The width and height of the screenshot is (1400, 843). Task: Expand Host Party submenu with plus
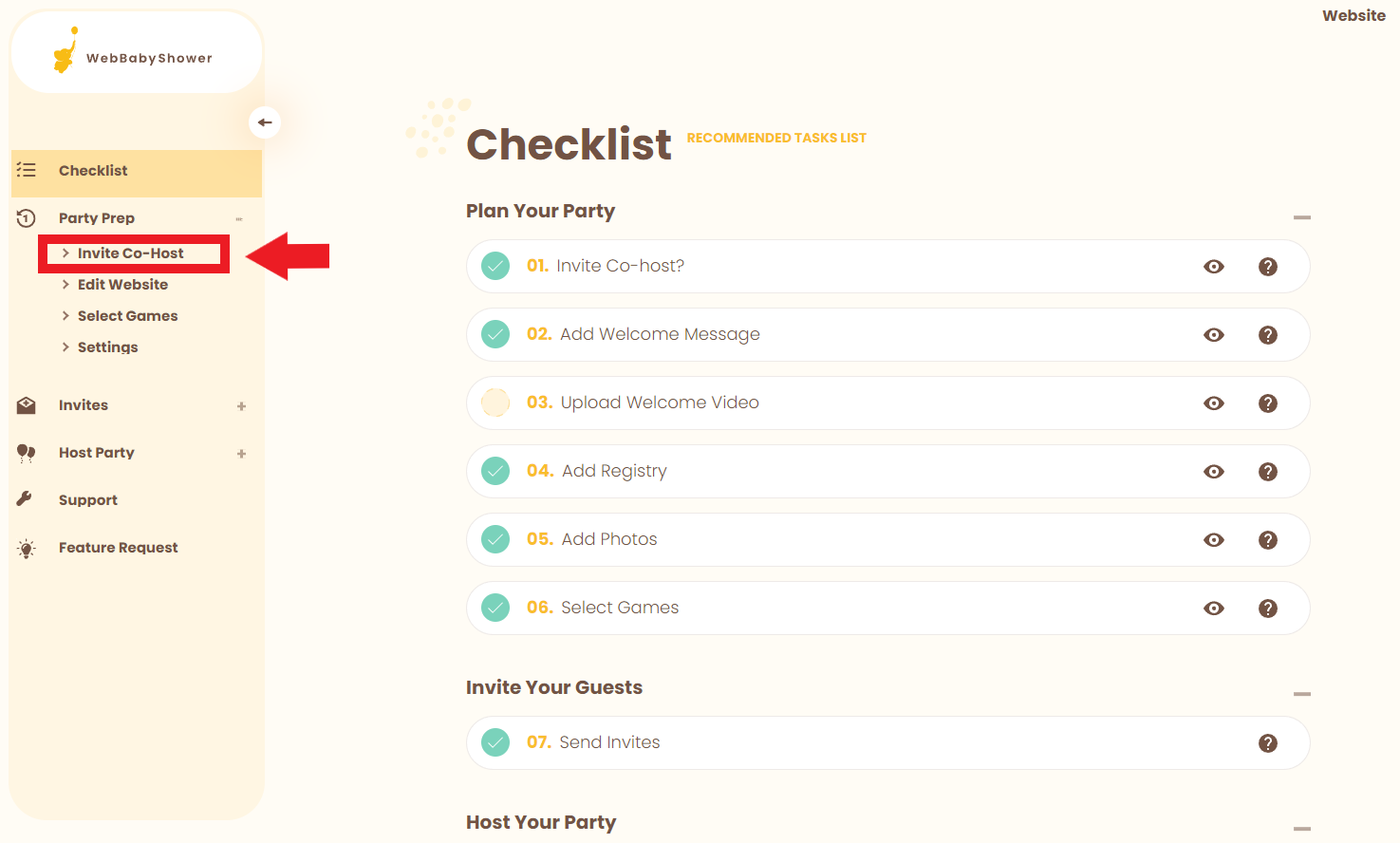tap(241, 454)
